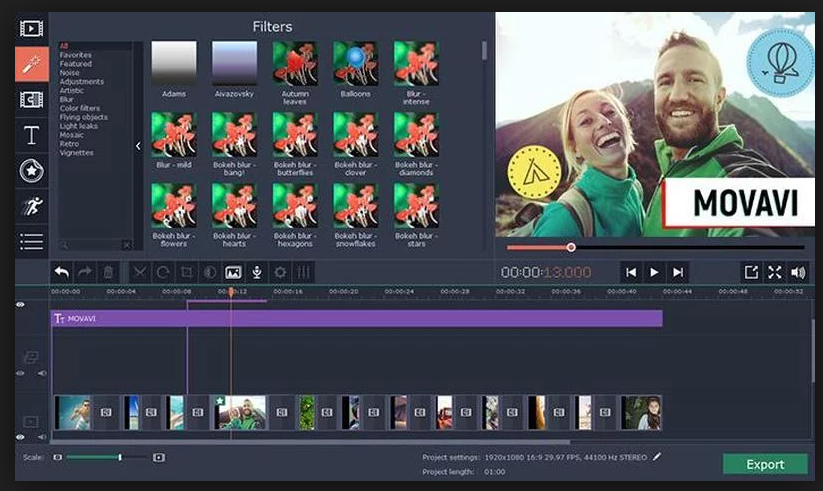Click the 00:00:13.000 timecode display
The image size is (823, 491).
(546, 272)
